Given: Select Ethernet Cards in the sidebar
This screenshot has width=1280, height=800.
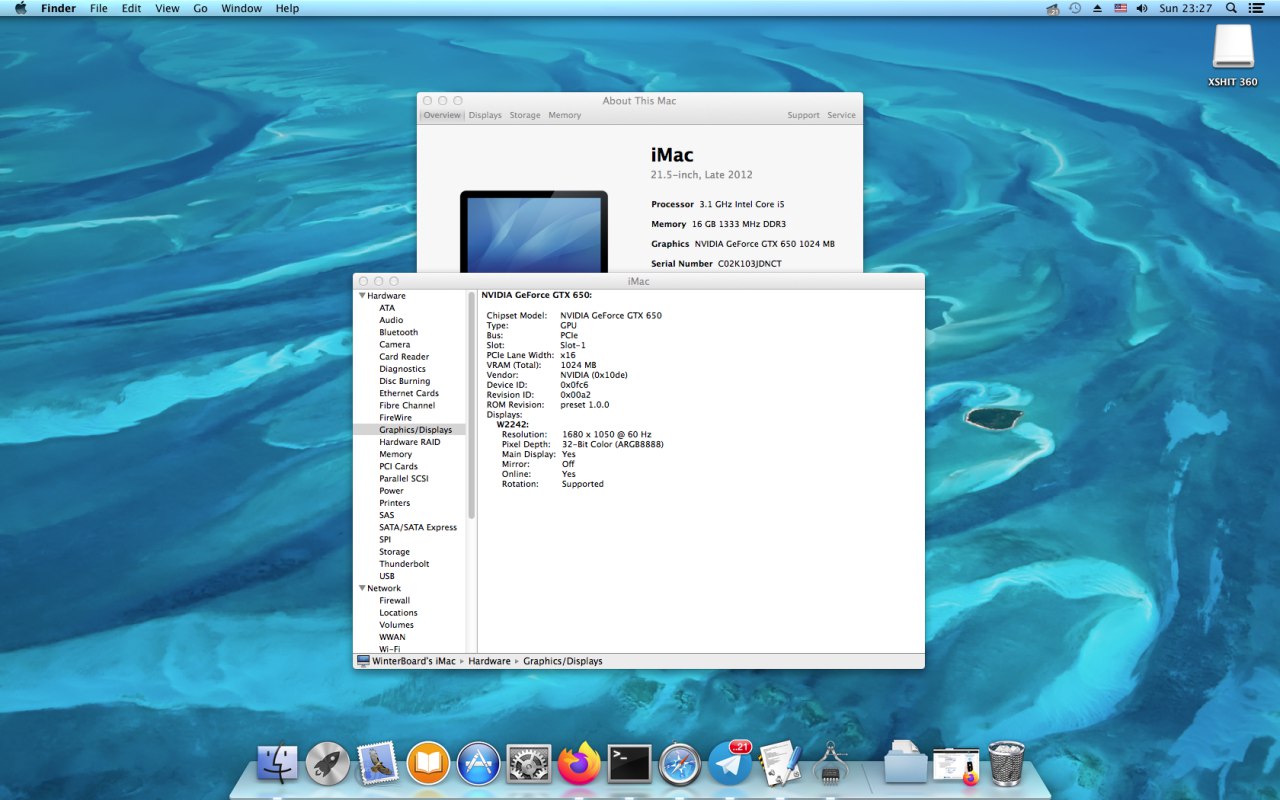Looking at the screenshot, I should coord(409,393).
